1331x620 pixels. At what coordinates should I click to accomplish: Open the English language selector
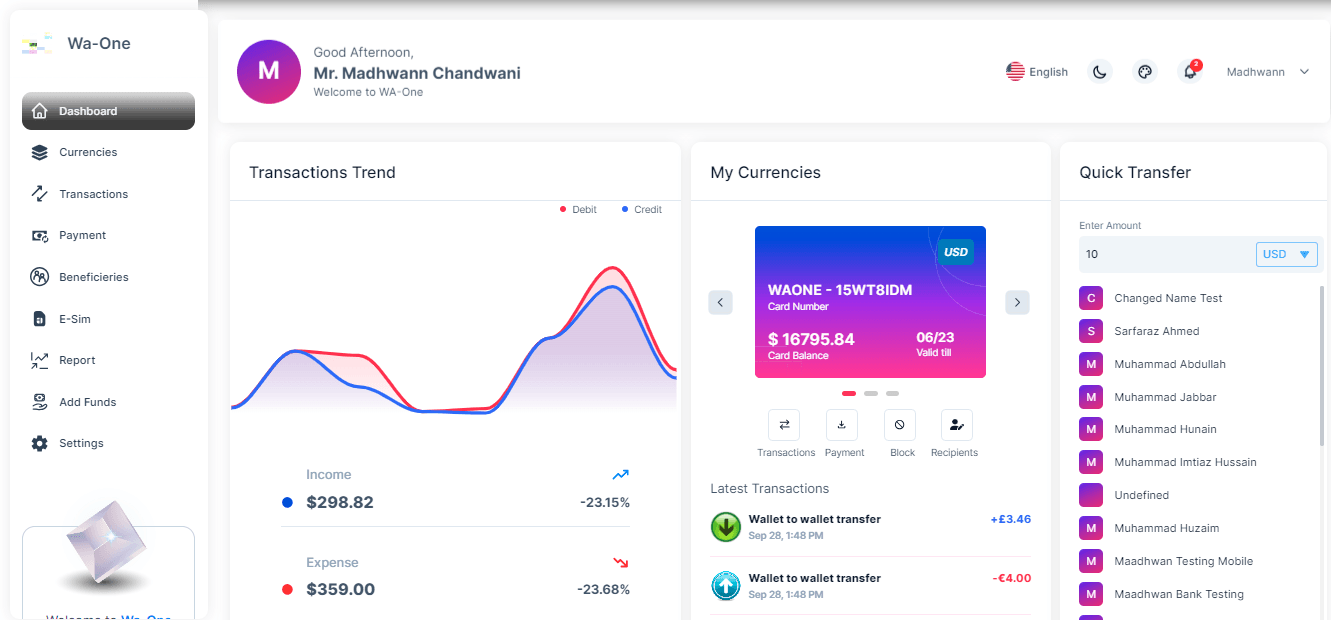tap(1037, 72)
